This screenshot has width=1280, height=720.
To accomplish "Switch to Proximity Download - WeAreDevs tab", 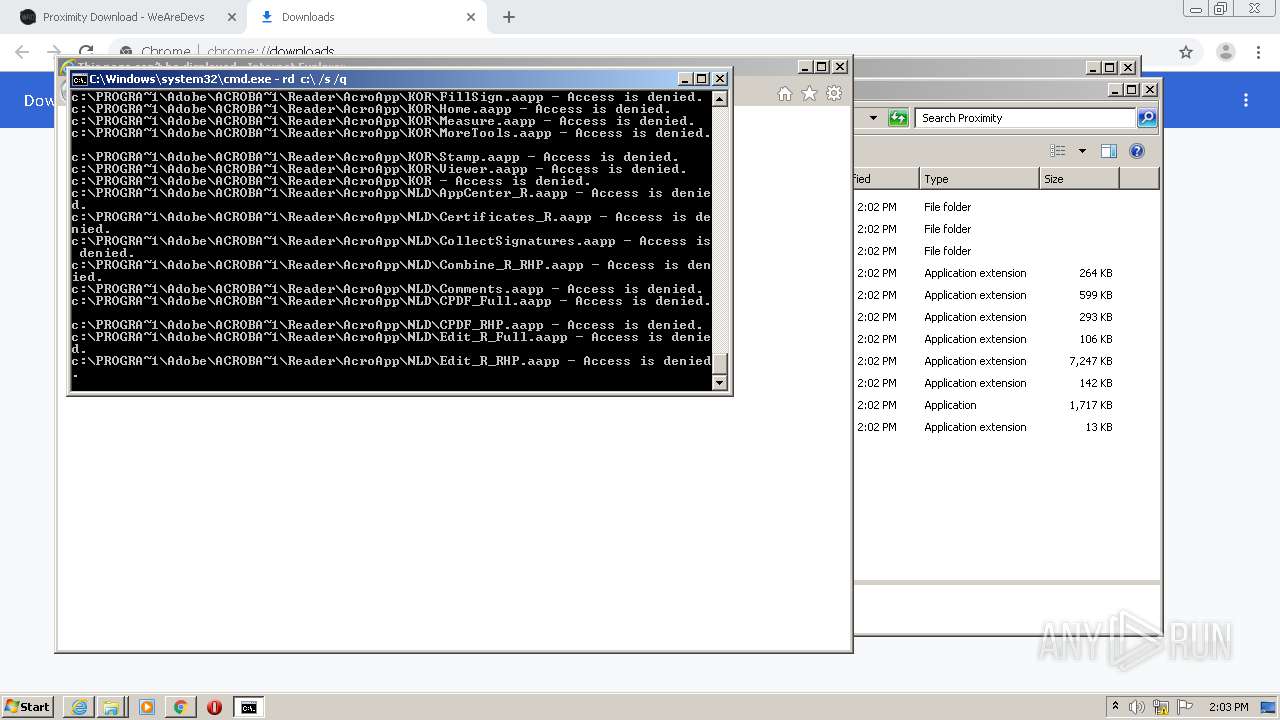I will 123,17.
